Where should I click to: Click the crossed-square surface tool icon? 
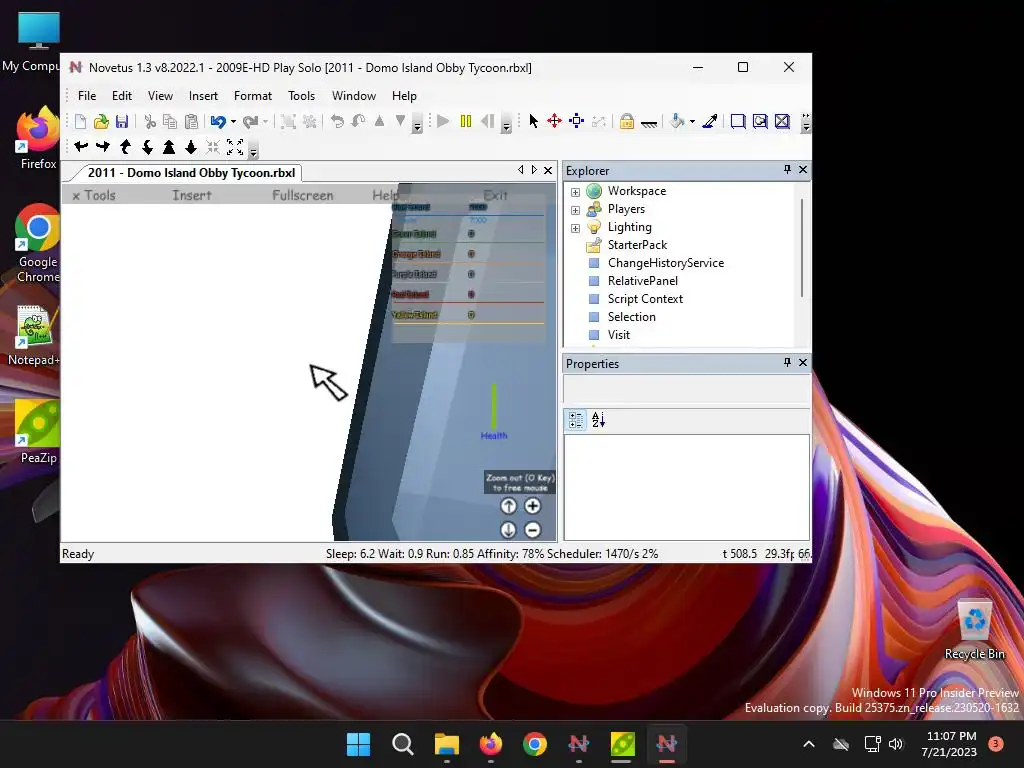click(x=782, y=121)
